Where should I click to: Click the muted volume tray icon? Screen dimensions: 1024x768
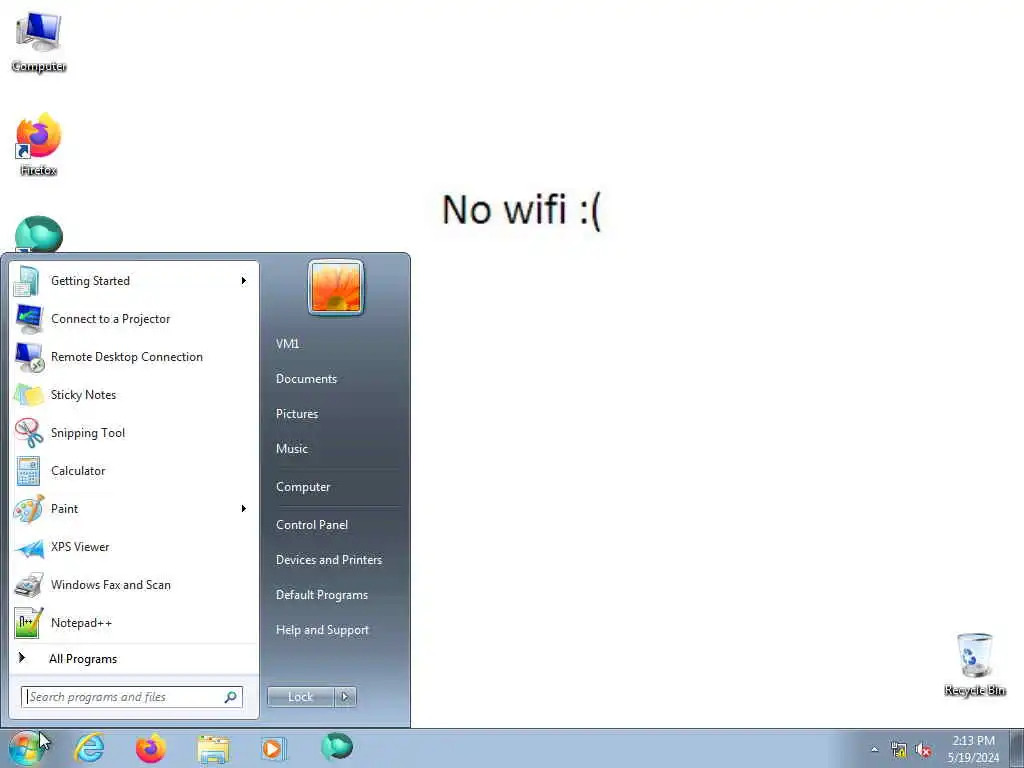(x=923, y=750)
